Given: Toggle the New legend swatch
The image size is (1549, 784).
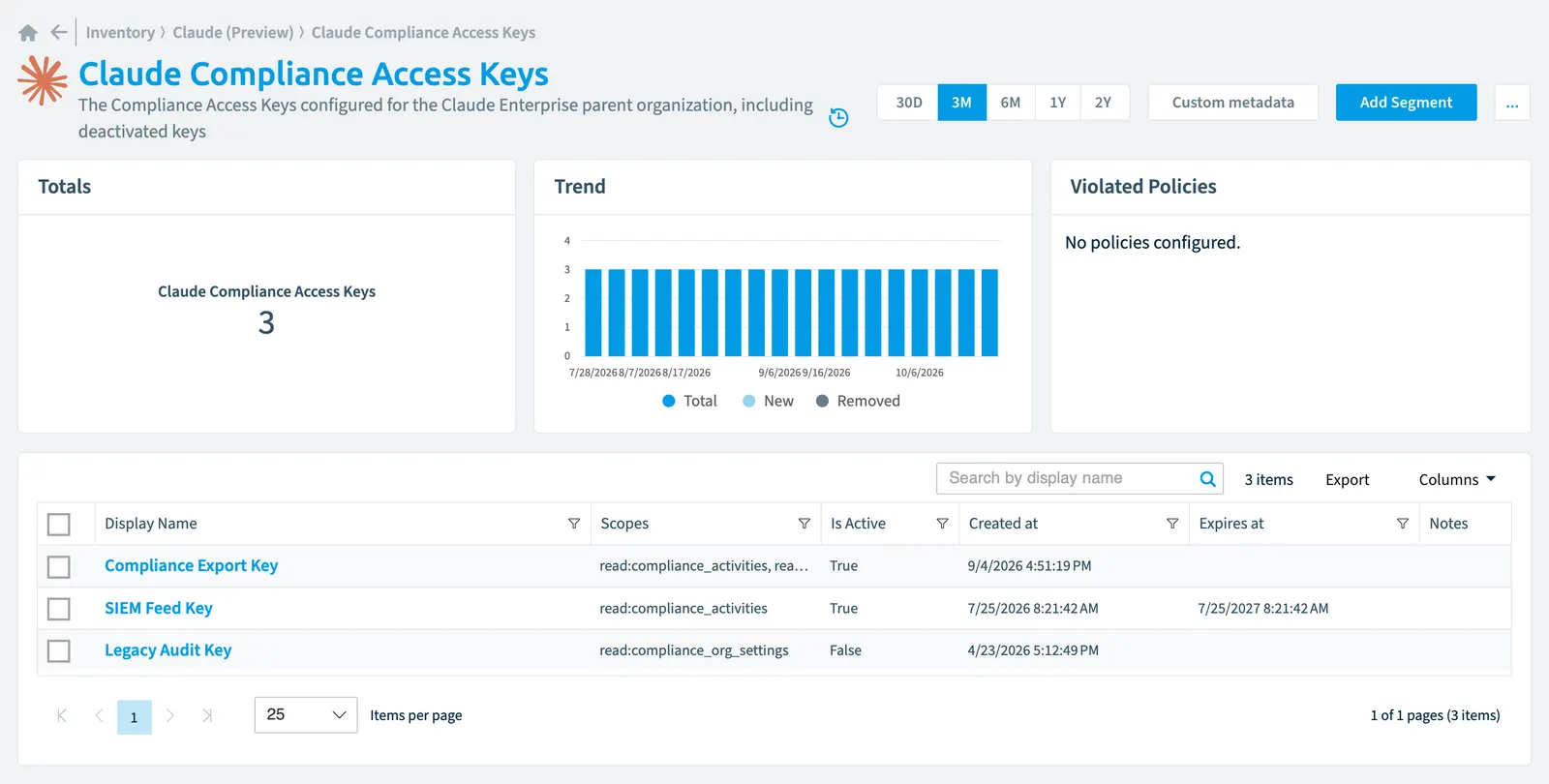Looking at the screenshot, I should [x=748, y=401].
